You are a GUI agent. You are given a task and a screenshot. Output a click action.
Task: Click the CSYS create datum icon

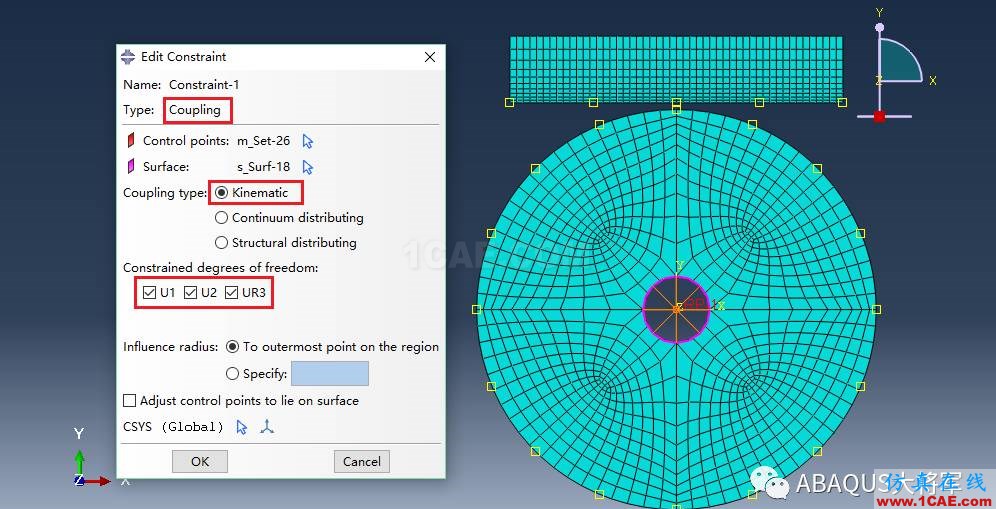(x=267, y=427)
